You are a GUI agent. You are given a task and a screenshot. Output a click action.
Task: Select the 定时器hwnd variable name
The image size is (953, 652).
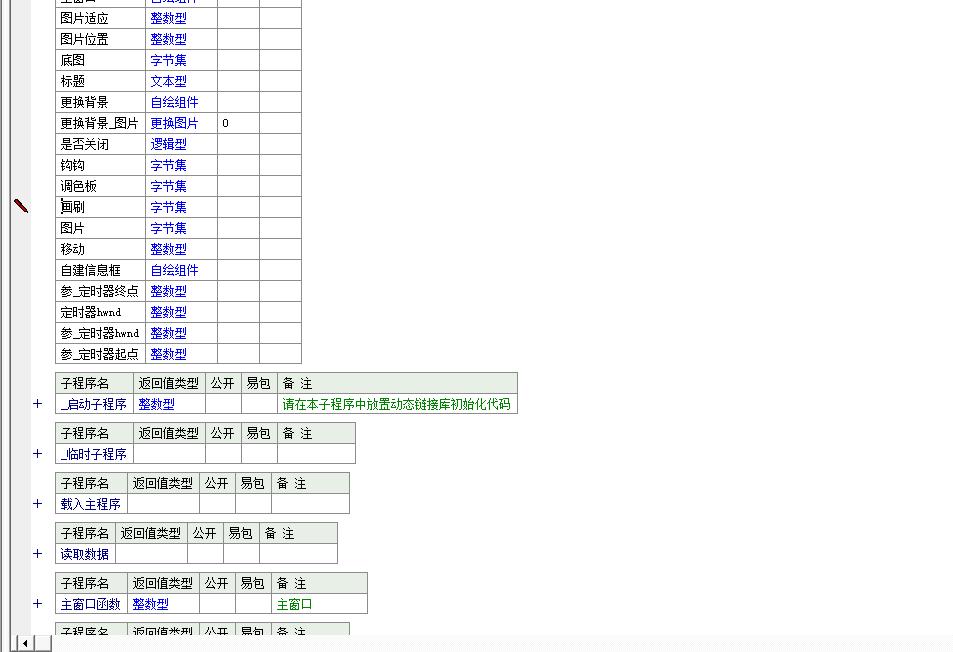[x=91, y=312]
